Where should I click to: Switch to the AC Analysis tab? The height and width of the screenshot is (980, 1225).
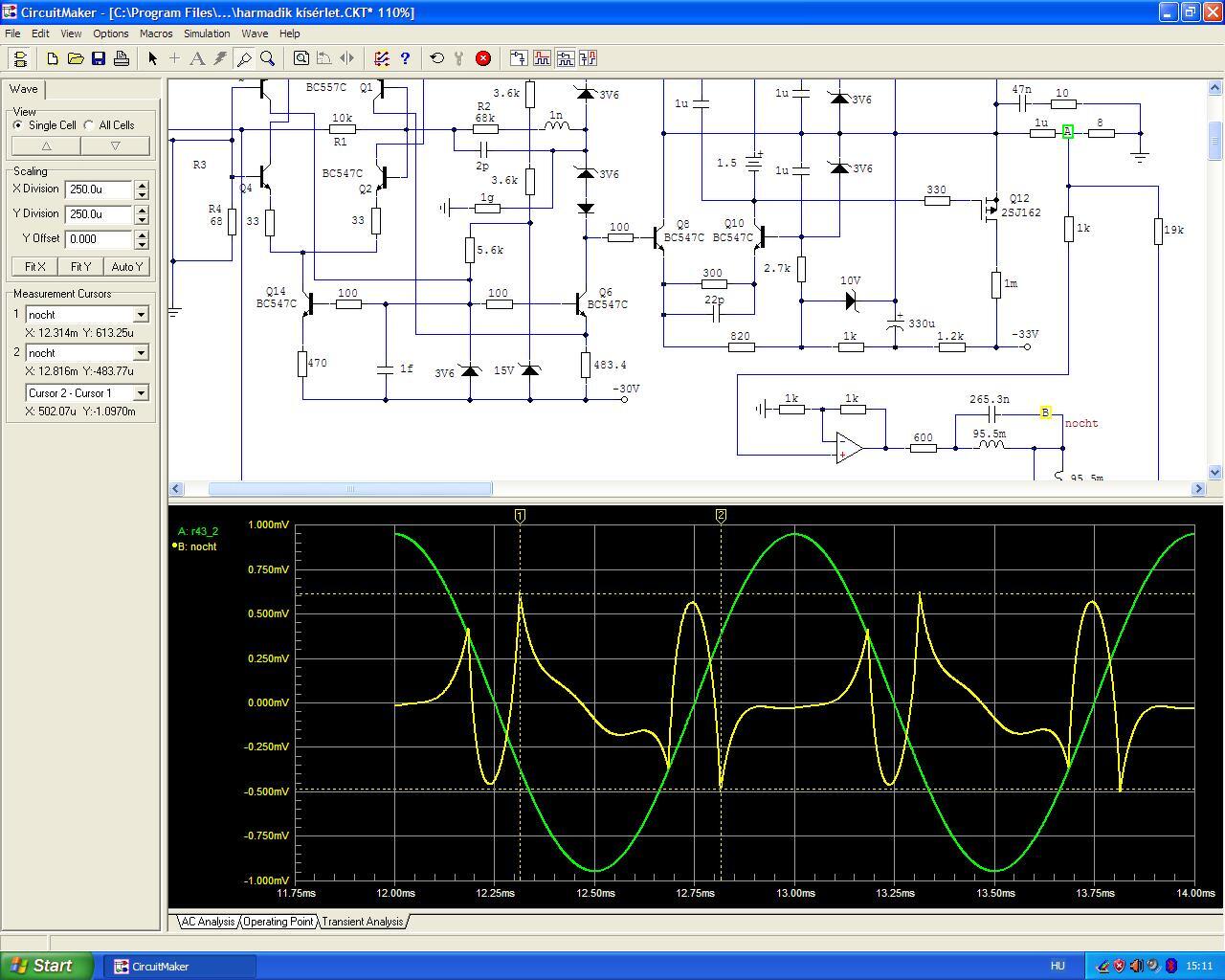click(x=208, y=922)
